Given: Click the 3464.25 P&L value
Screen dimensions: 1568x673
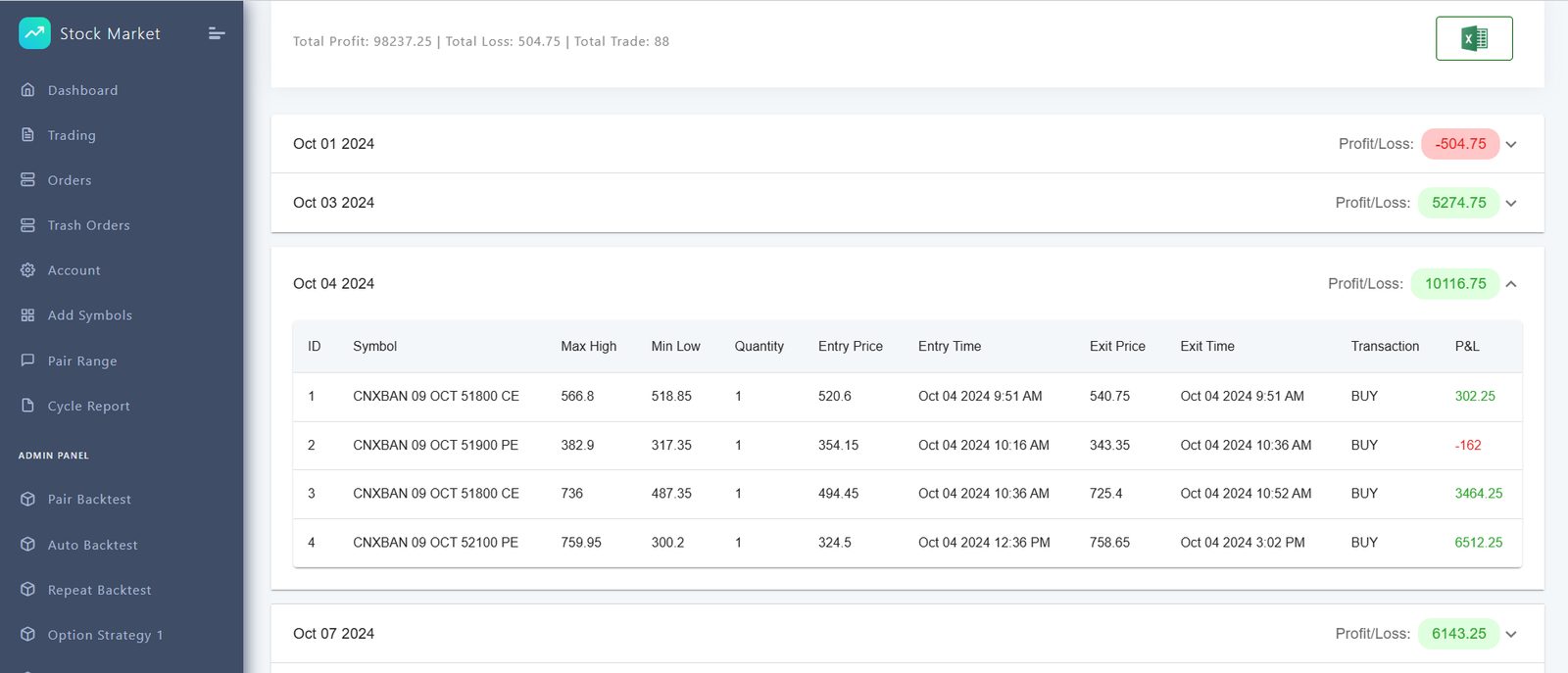Looking at the screenshot, I should click(1479, 494).
